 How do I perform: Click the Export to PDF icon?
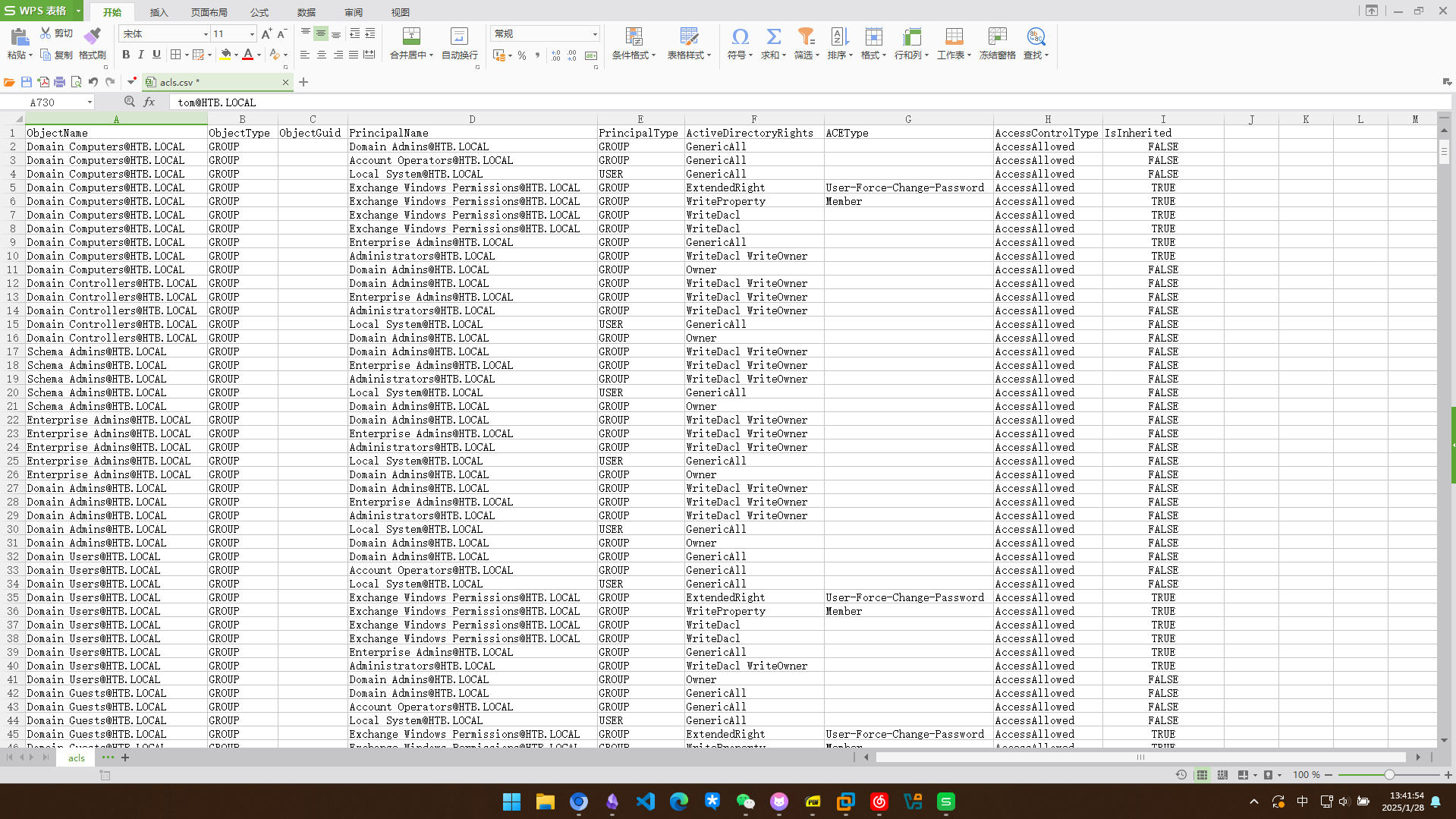(x=43, y=82)
